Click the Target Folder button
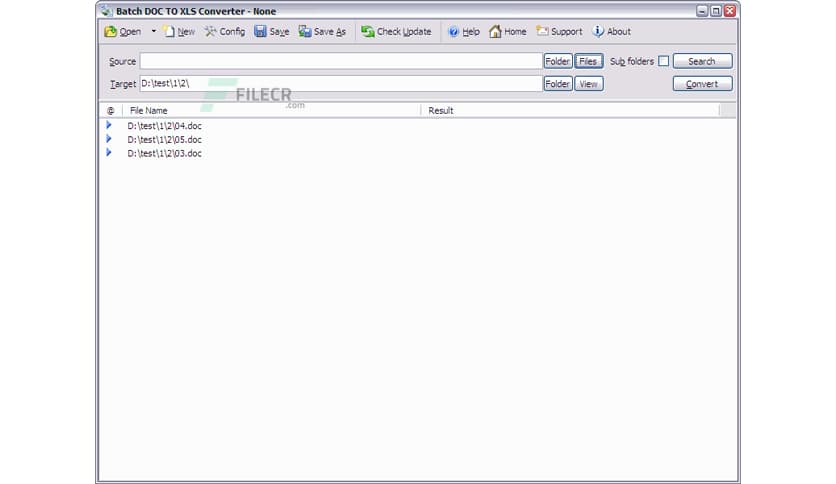Image resolution: width=836 pixels, height=484 pixels. point(558,84)
